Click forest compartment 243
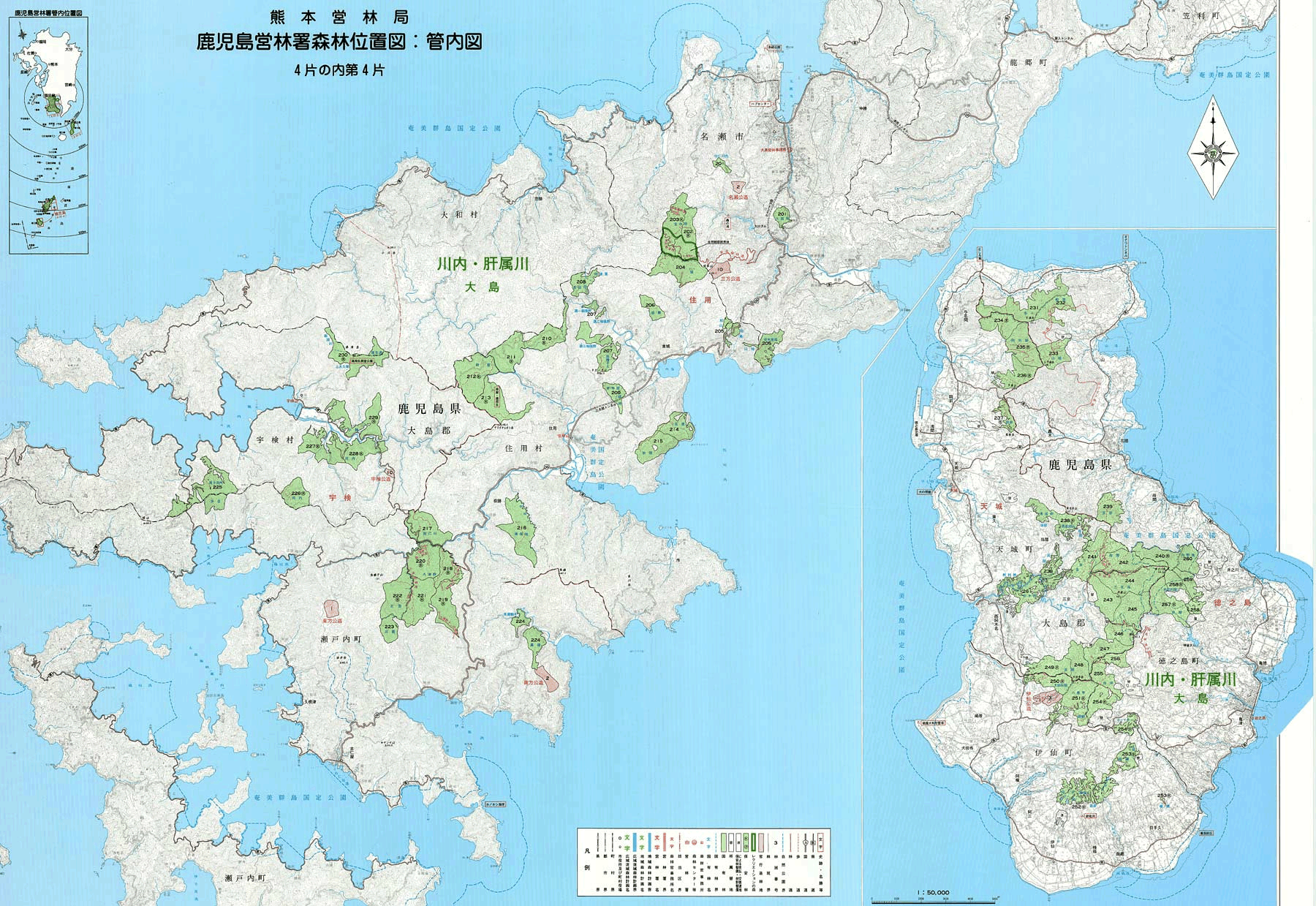Image resolution: width=1316 pixels, height=906 pixels. pos(1108,600)
